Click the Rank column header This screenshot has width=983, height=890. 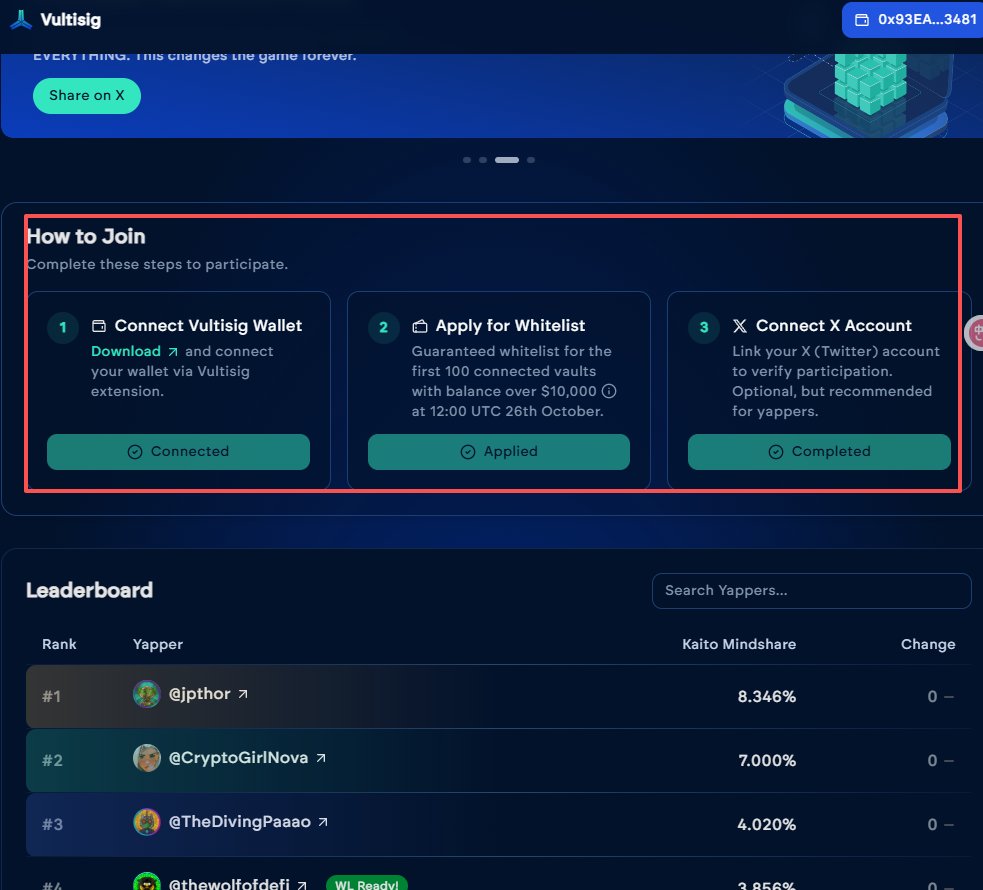(x=59, y=644)
